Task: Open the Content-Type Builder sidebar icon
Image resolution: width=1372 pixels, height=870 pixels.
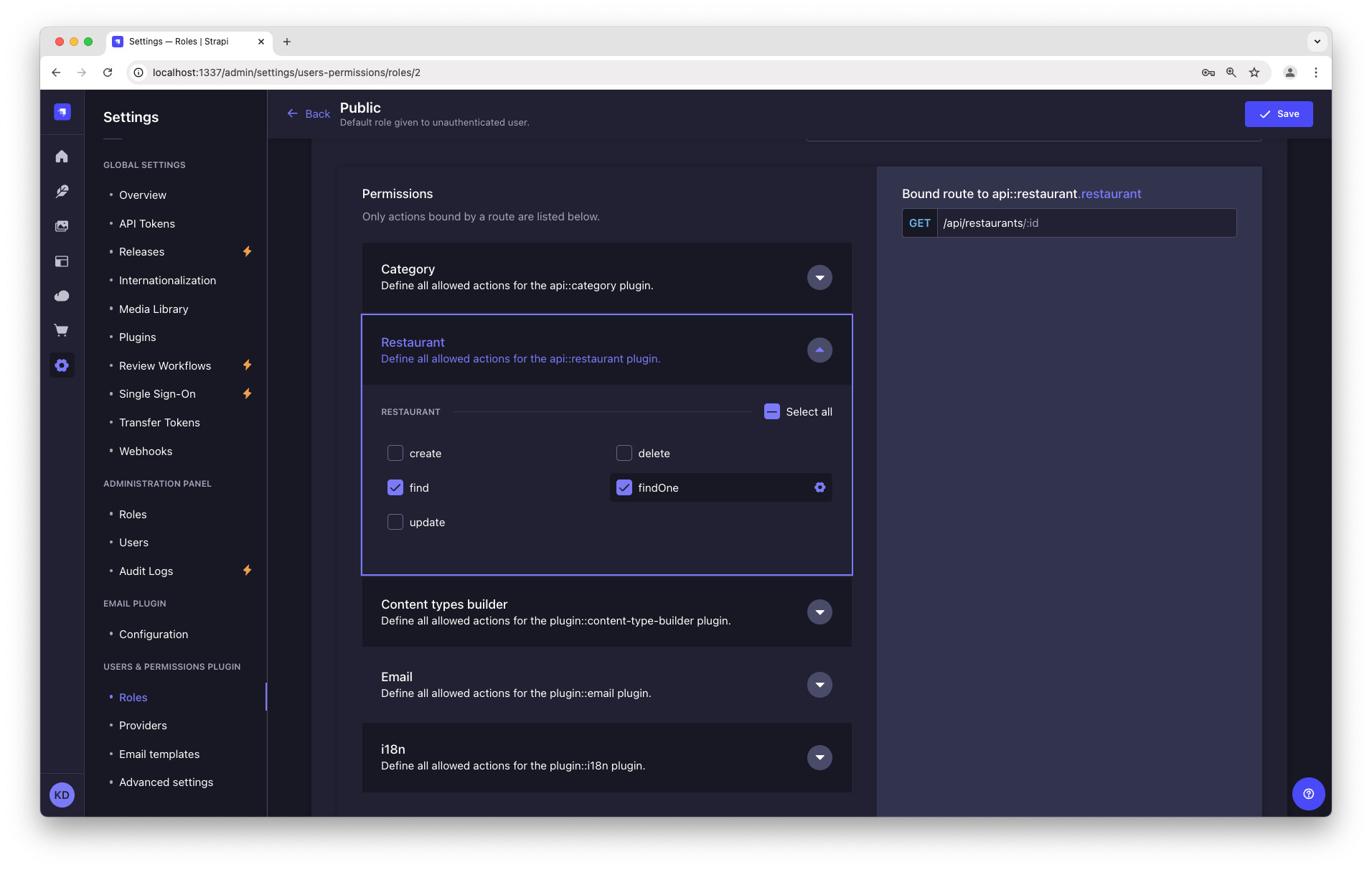Action: tap(62, 261)
